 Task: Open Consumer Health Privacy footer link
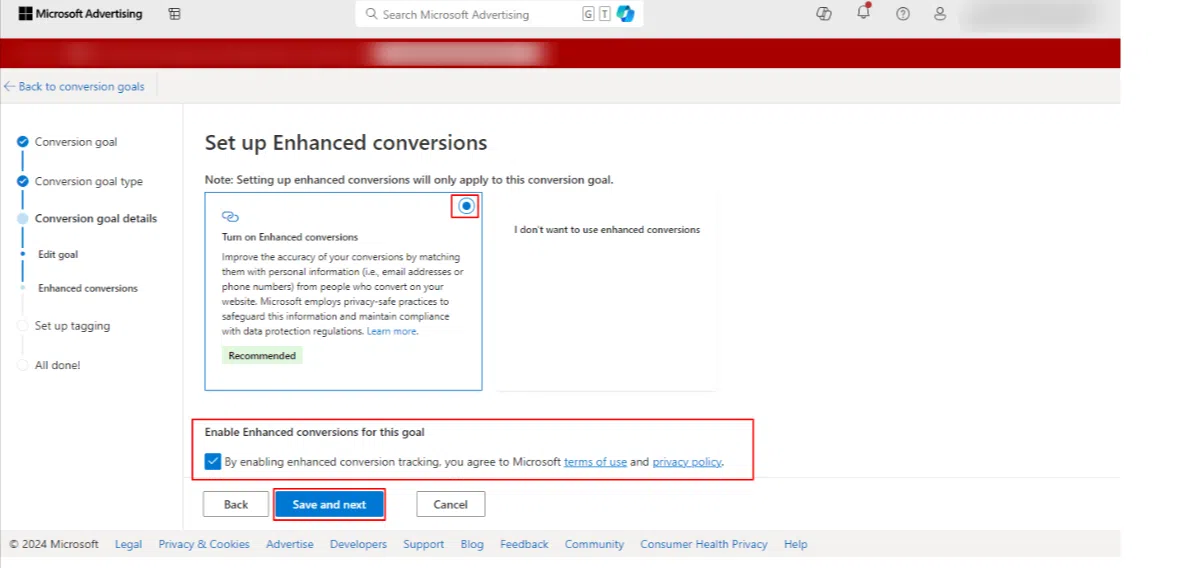click(x=704, y=544)
